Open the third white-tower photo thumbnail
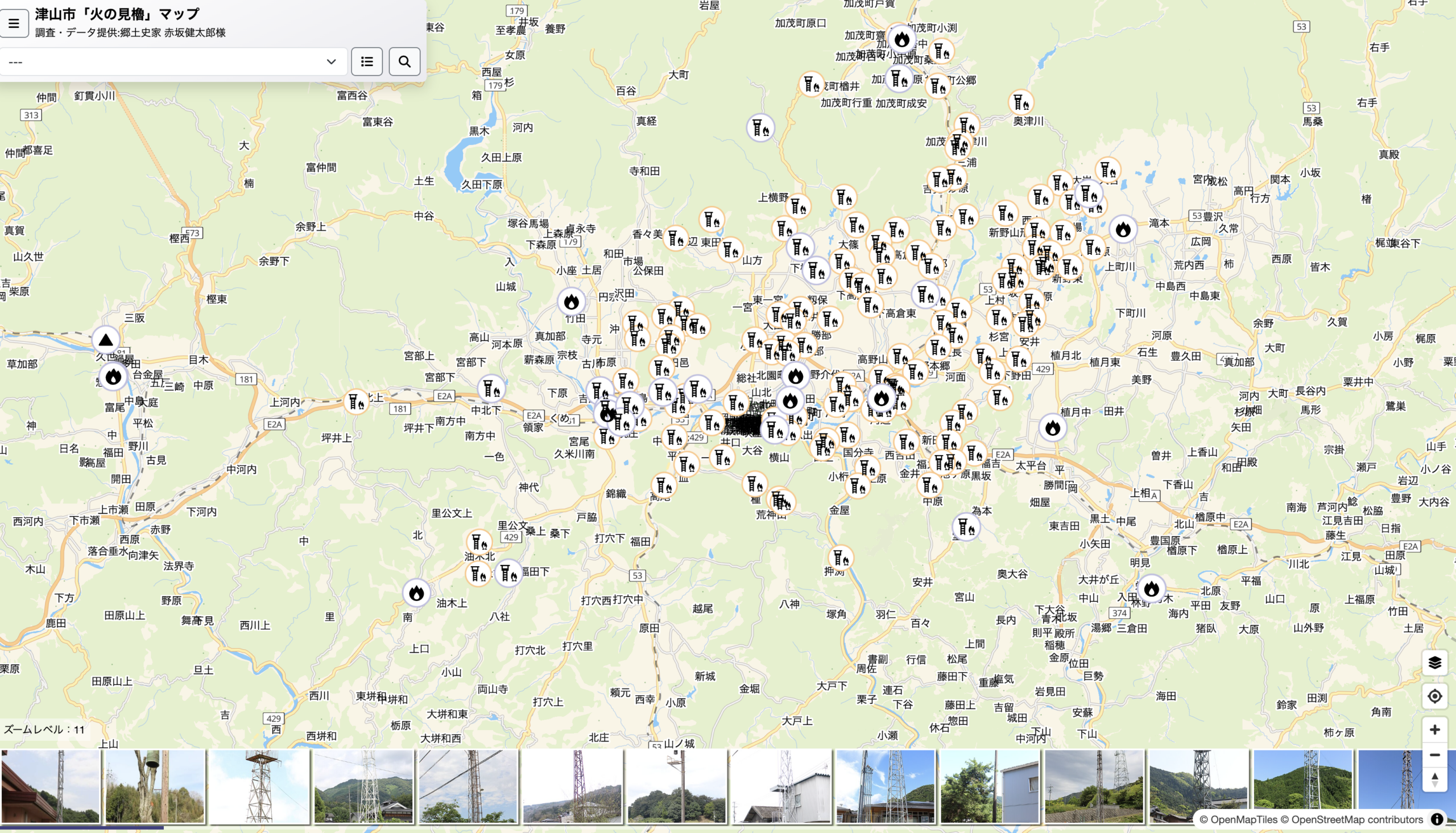Screen dimensions: 1456x833 (x=259, y=786)
